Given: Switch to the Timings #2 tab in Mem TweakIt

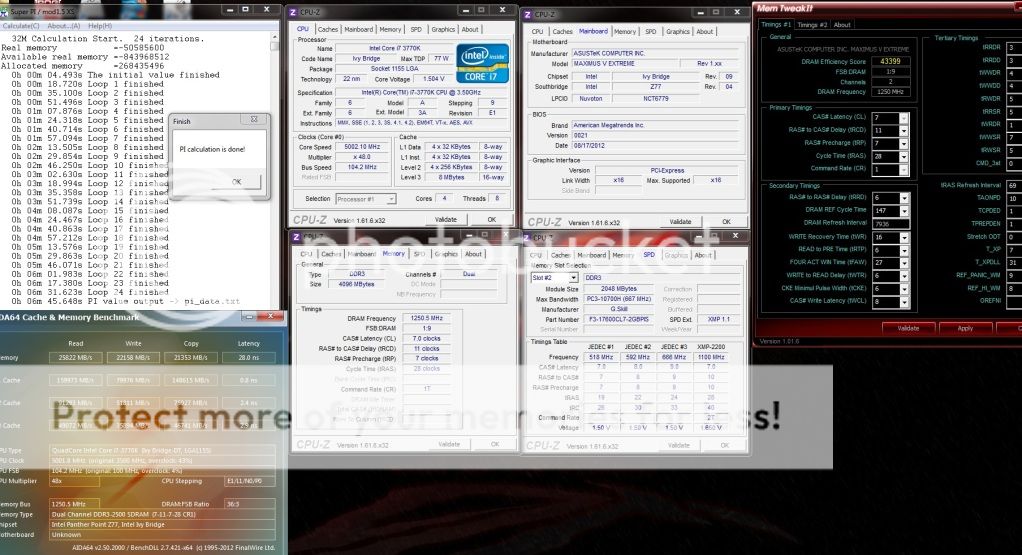Looking at the screenshot, I should click(x=813, y=25).
